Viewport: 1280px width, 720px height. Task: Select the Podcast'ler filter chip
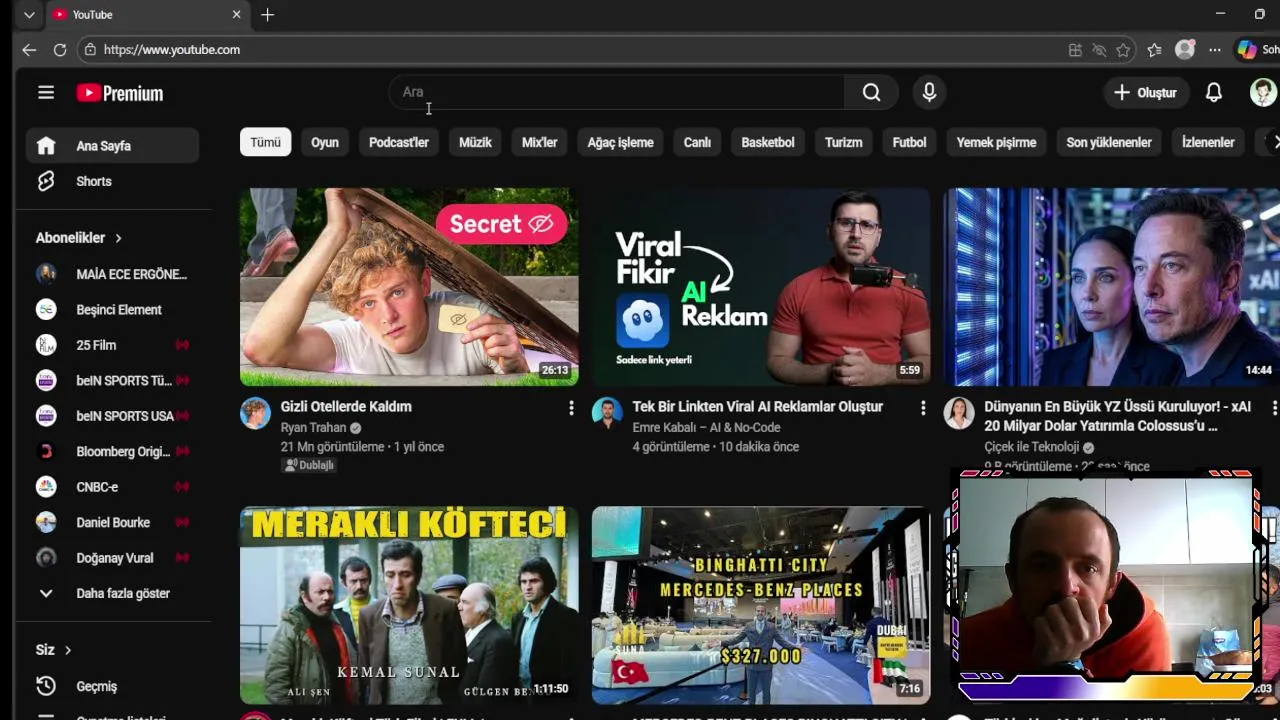click(x=399, y=142)
